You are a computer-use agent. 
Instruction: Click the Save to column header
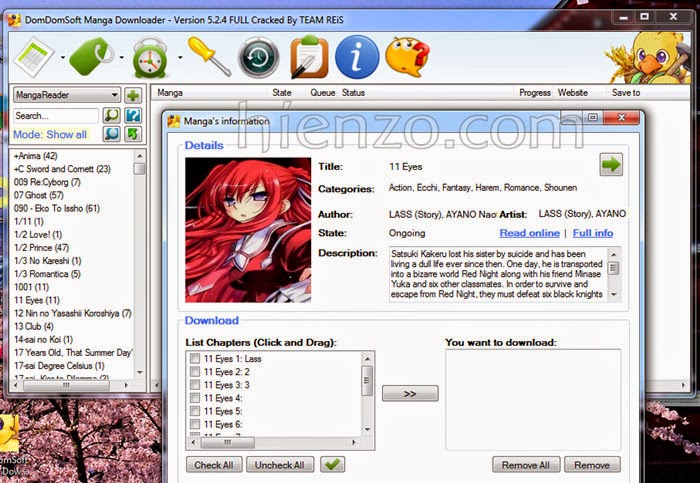point(625,93)
